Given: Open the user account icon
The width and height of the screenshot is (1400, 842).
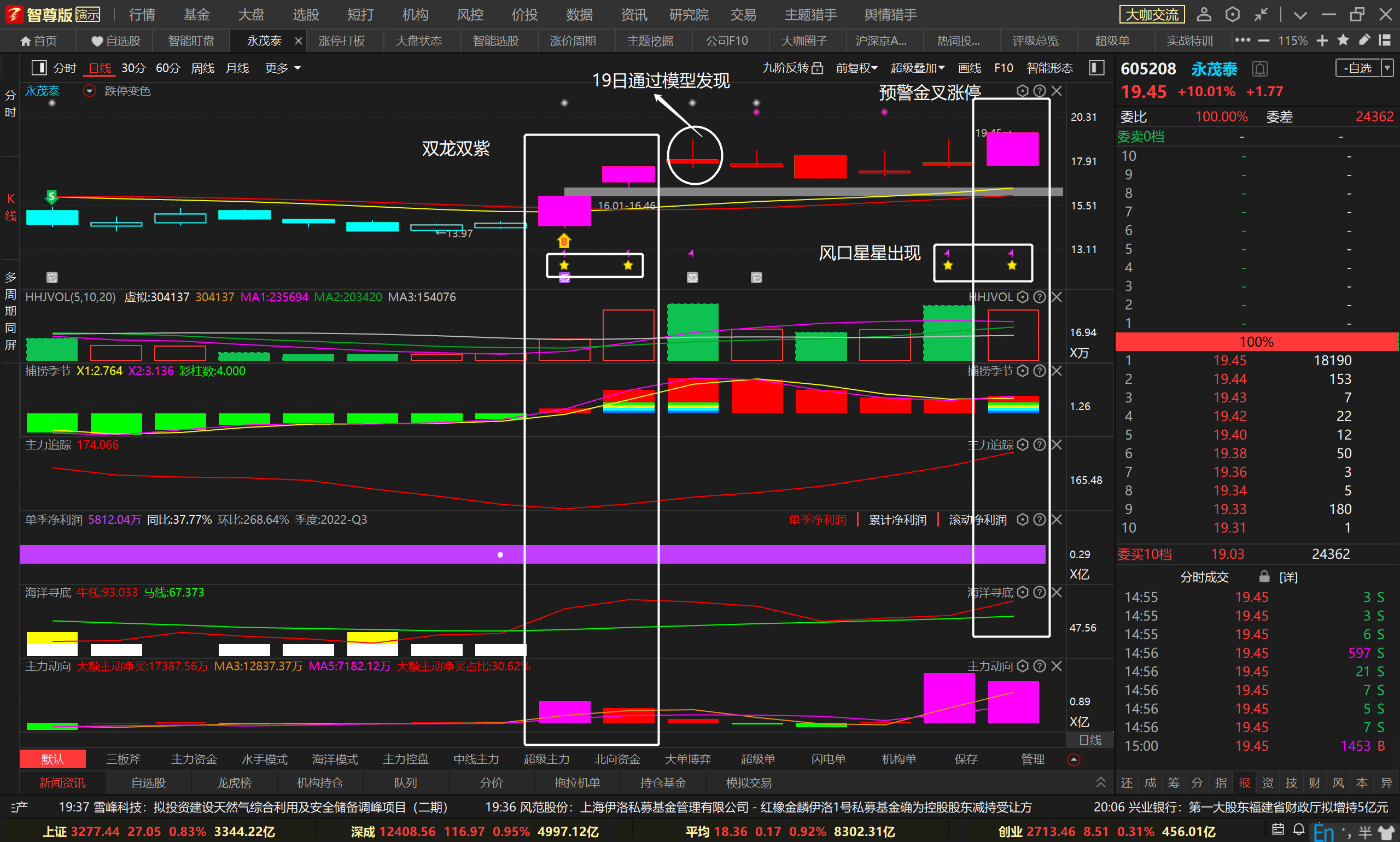Looking at the screenshot, I should 1204,14.
